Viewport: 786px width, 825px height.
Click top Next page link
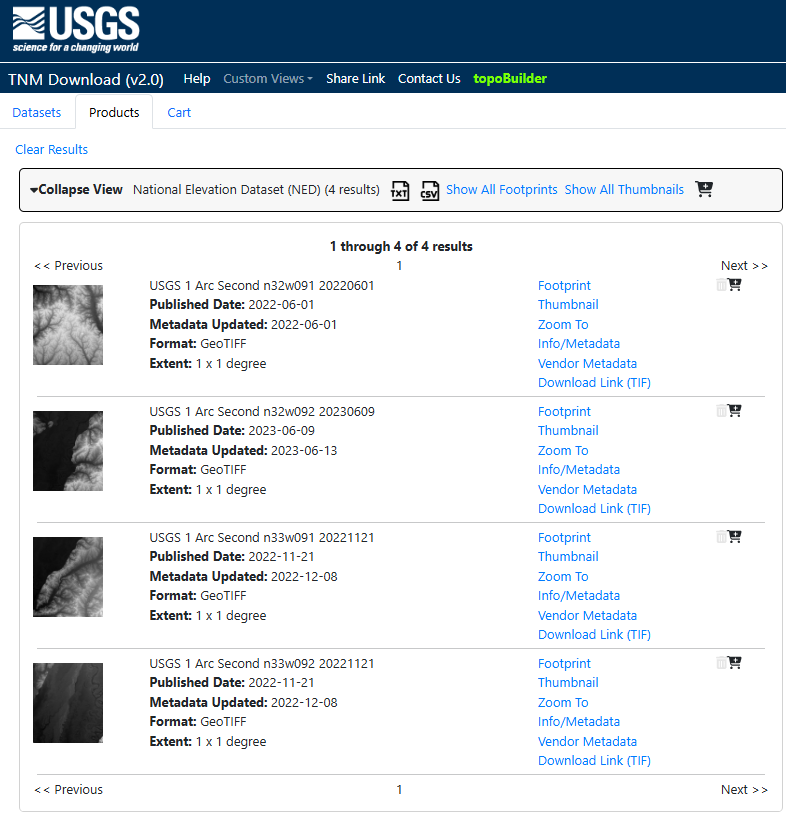(744, 266)
